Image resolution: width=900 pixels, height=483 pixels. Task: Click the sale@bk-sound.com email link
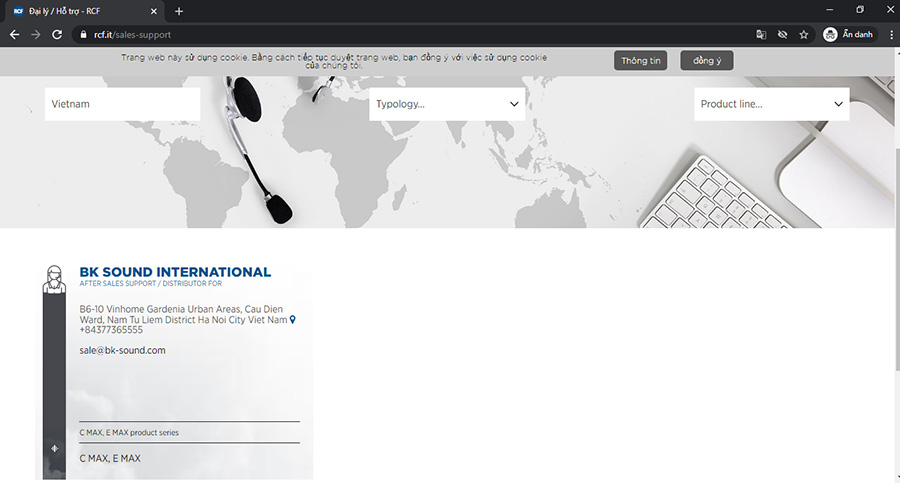click(x=122, y=350)
